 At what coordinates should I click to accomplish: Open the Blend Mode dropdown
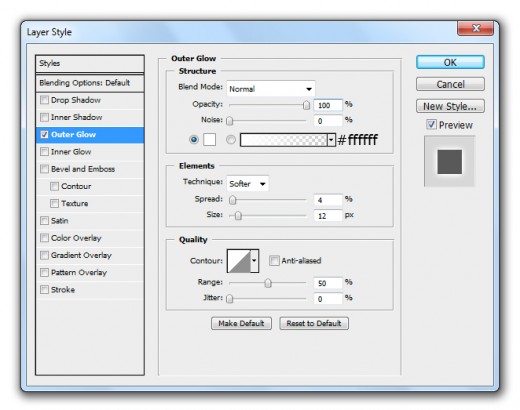[x=271, y=89]
